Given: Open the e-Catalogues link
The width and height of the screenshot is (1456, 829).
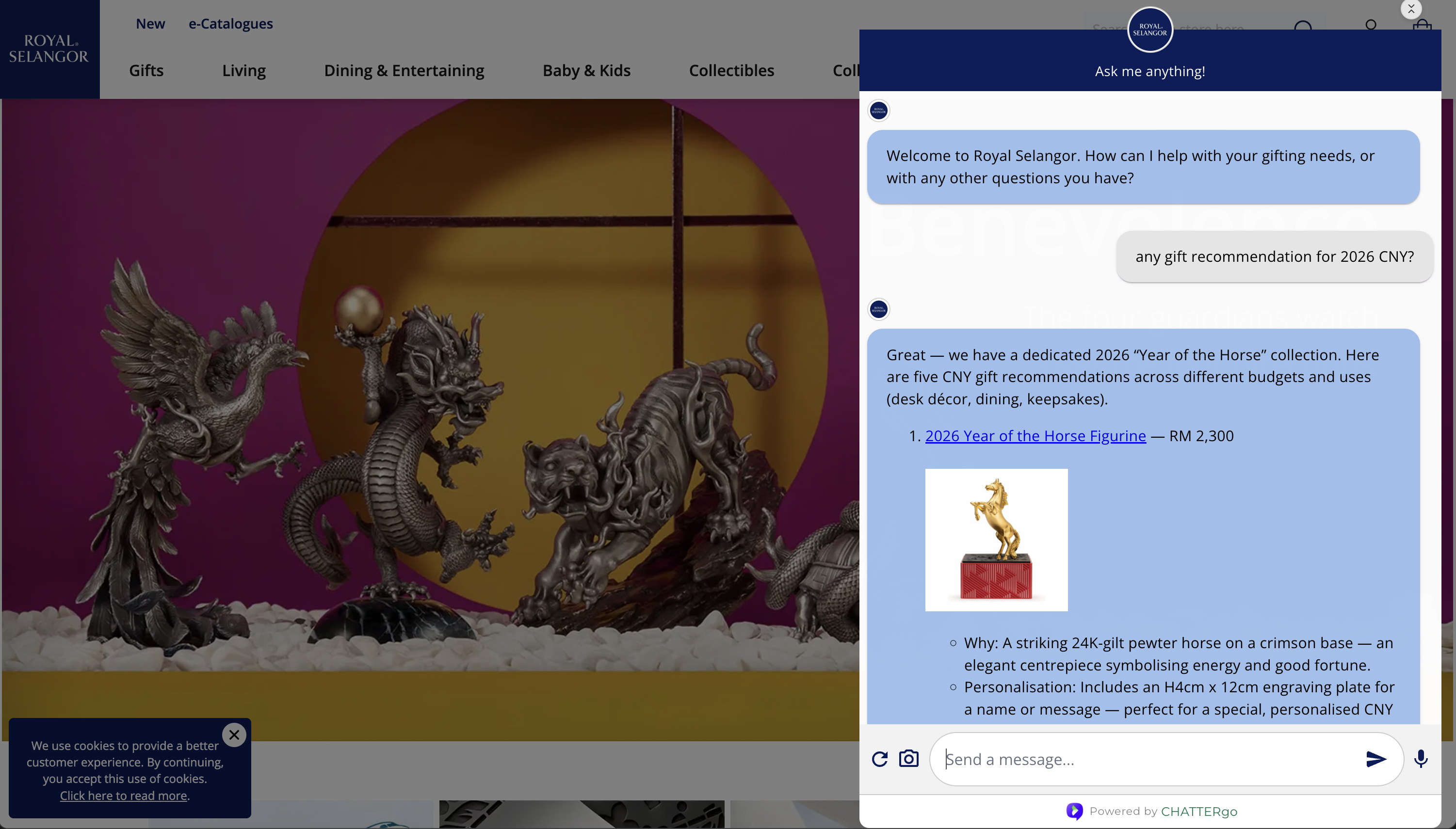Looking at the screenshot, I should click(231, 23).
